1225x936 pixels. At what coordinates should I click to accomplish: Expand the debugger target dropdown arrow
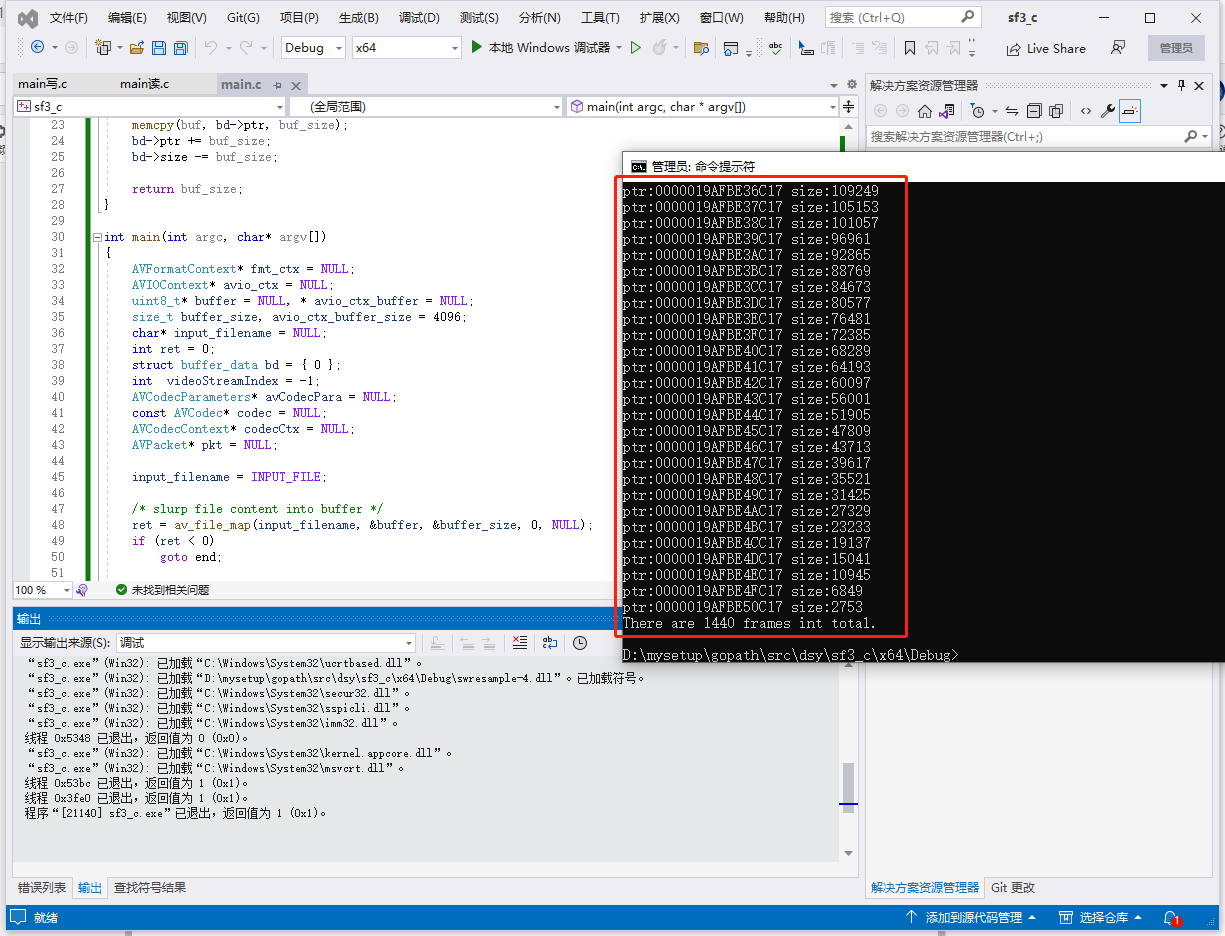click(619, 47)
